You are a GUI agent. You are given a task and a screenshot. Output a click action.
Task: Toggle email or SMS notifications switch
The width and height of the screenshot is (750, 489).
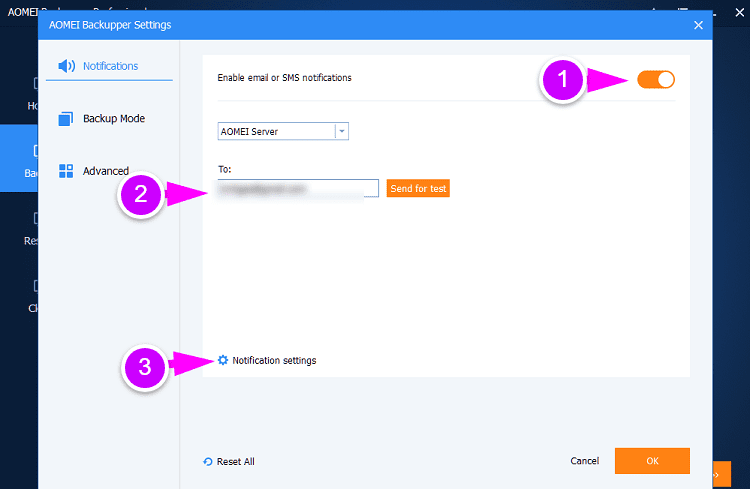[x=656, y=79]
